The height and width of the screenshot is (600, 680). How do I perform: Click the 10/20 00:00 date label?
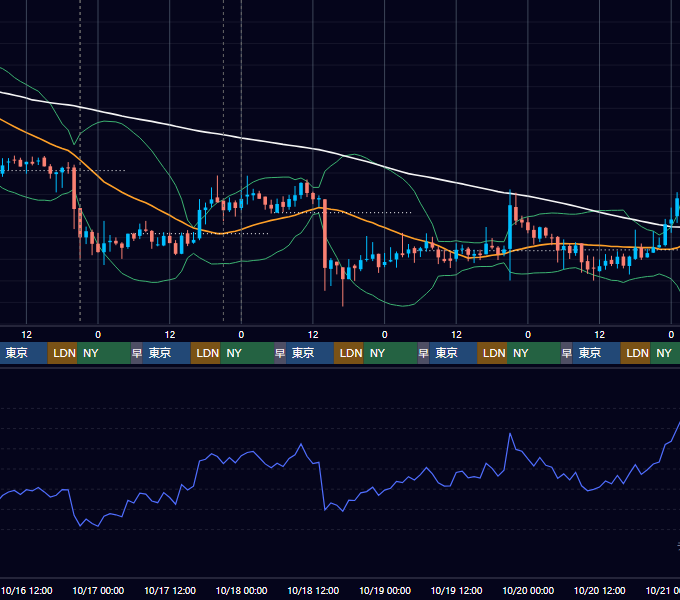coord(528,590)
